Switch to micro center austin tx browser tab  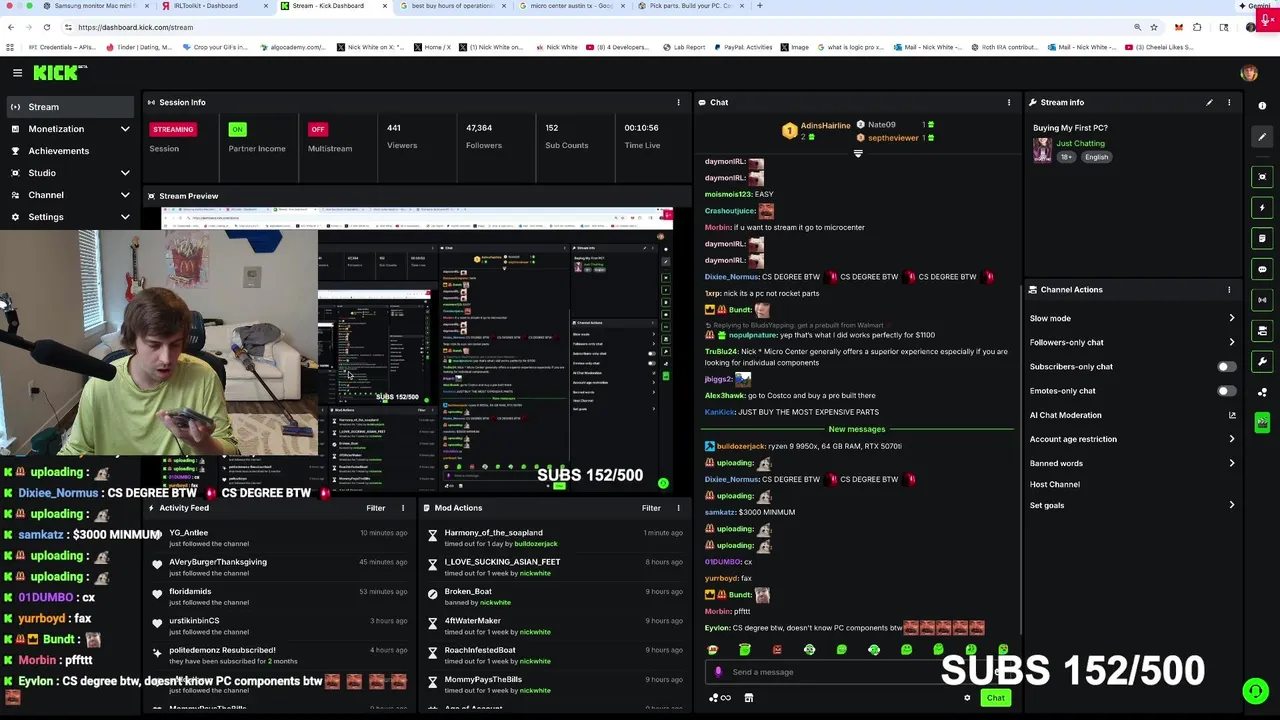click(570, 6)
